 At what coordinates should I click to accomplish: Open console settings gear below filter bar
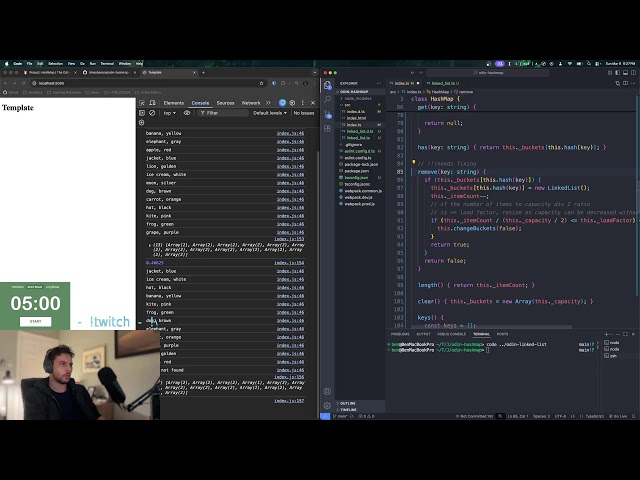[x=142, y=122]
